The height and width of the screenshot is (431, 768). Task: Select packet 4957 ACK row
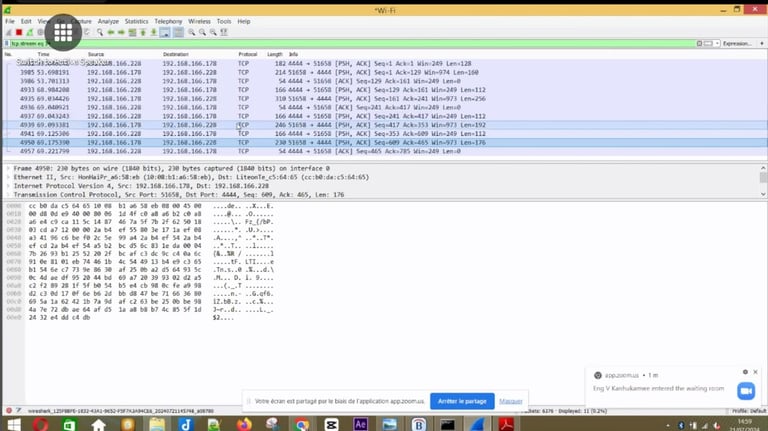[384, 151]
